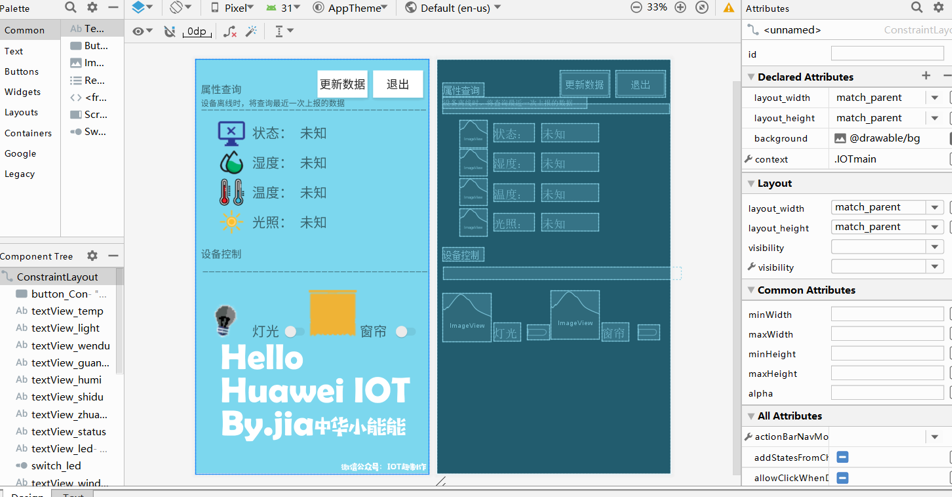952x497 pixels.
Task: Open guidelines dropdown icon
Action: click(284, 31)
